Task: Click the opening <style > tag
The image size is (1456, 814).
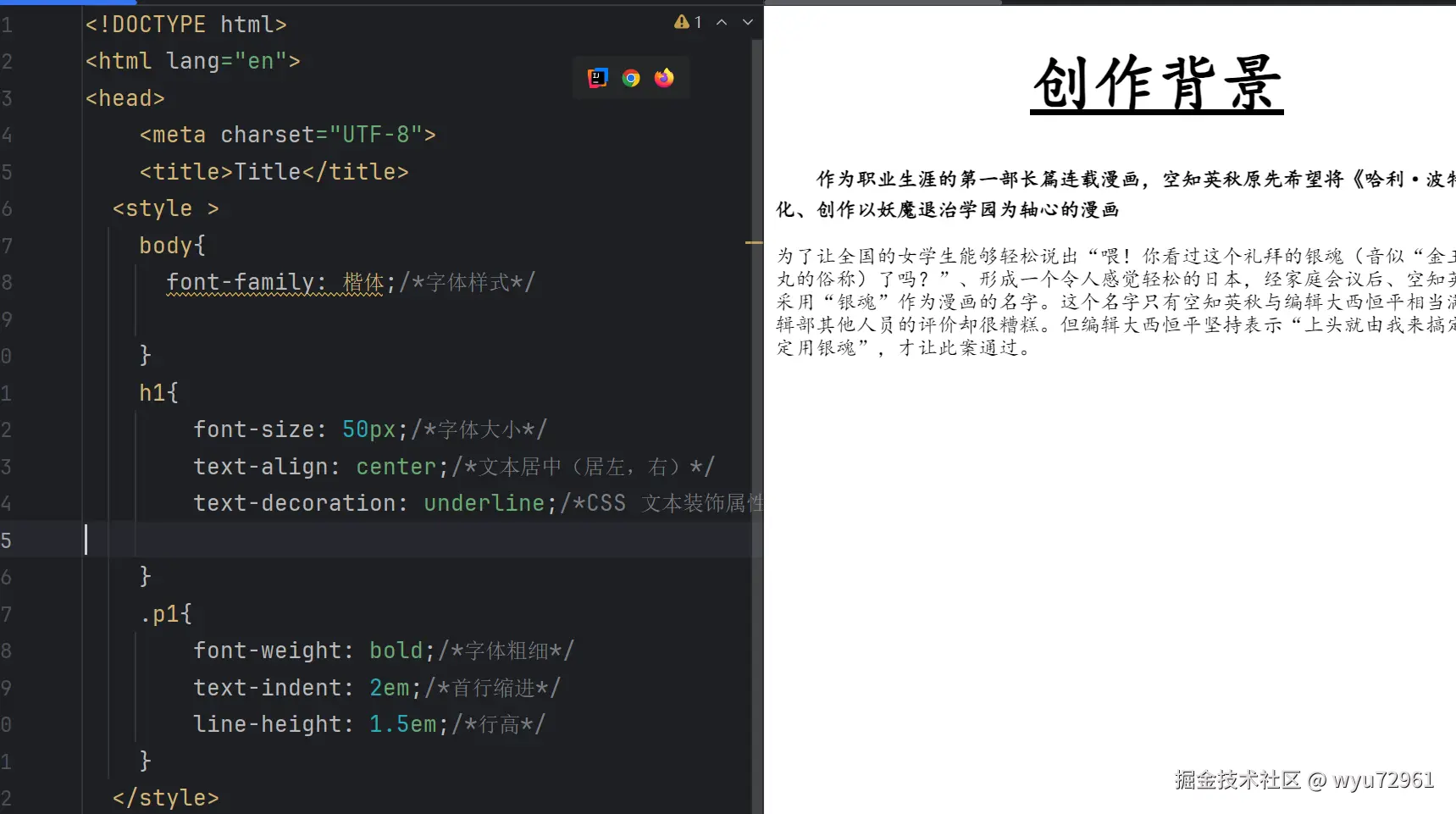Action: (x=166, y=208)
